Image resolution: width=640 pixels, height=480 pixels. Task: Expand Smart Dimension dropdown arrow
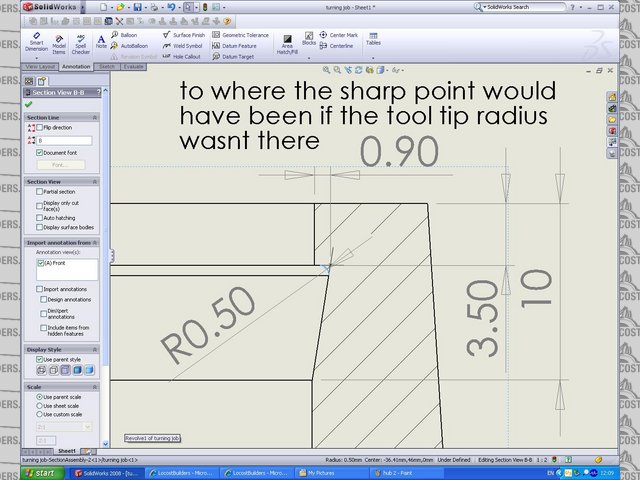pyautogui.click(x=36, y=58)
